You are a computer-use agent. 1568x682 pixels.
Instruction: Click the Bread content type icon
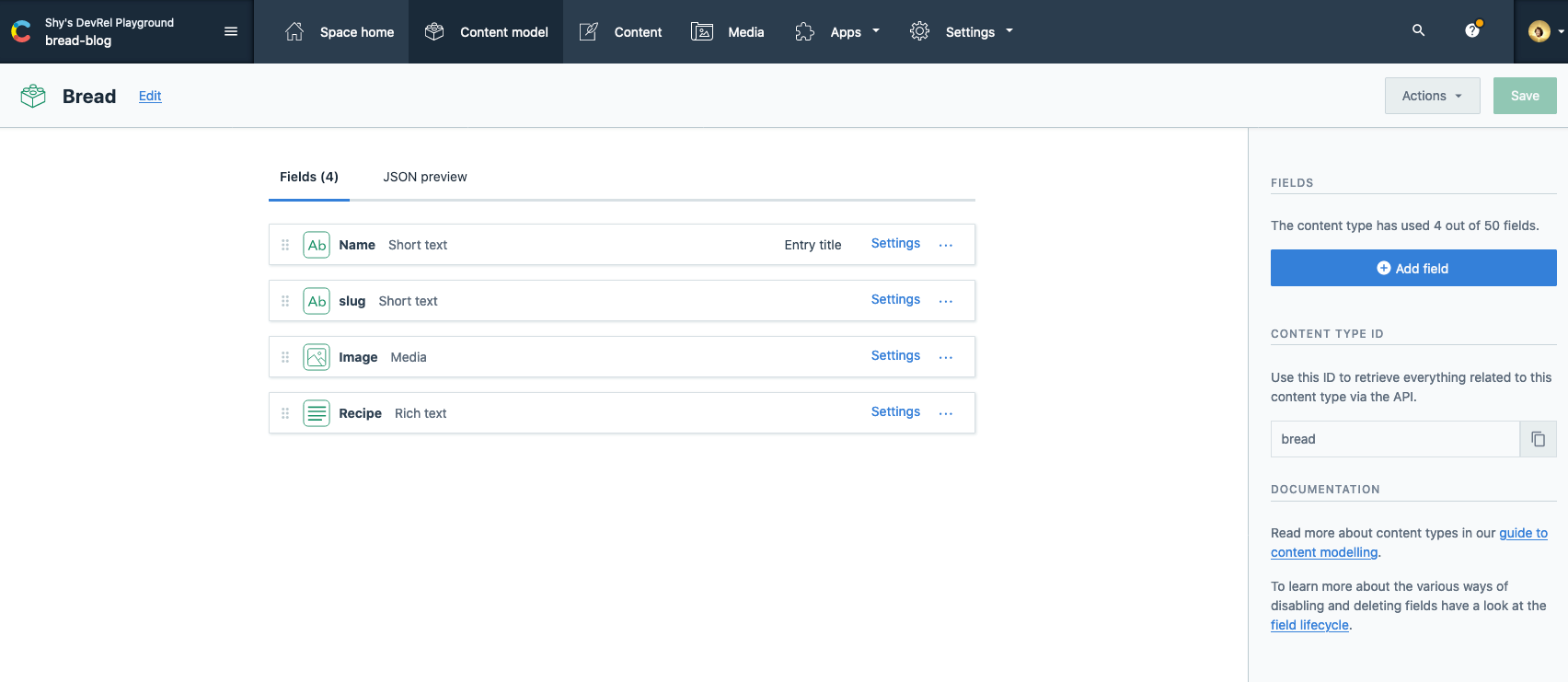pos(33,96)
